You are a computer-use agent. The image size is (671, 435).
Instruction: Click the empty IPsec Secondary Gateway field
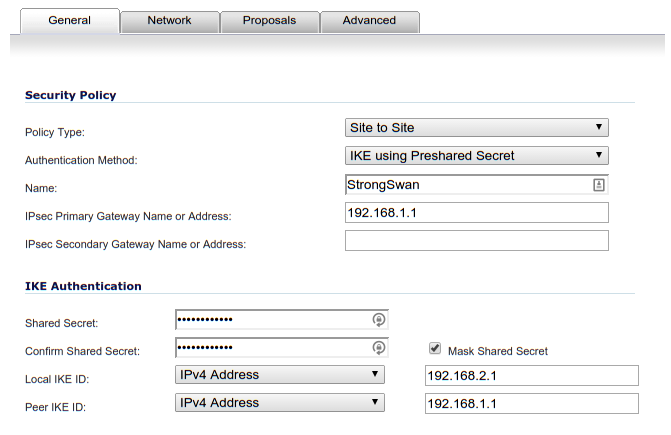click(x=476, y=241)
